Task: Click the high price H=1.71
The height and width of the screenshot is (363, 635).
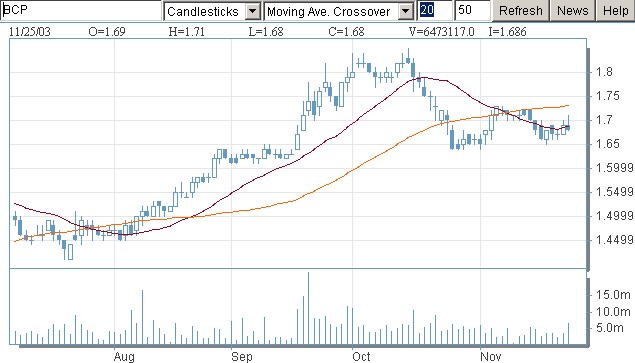Action: pyautogui.click(x=187, y=32)
